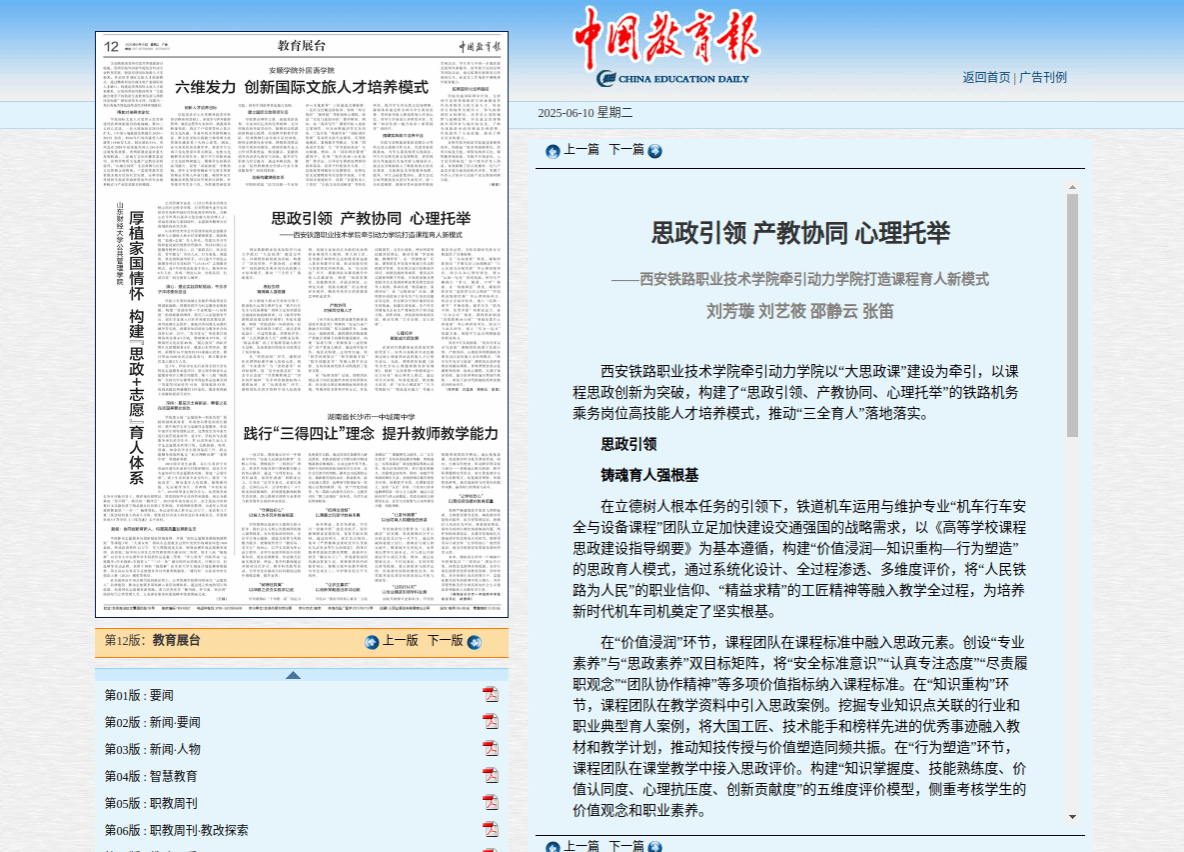Download PDF of 第05版 职教周刊
1184x852 pixels.
[491, 803]
